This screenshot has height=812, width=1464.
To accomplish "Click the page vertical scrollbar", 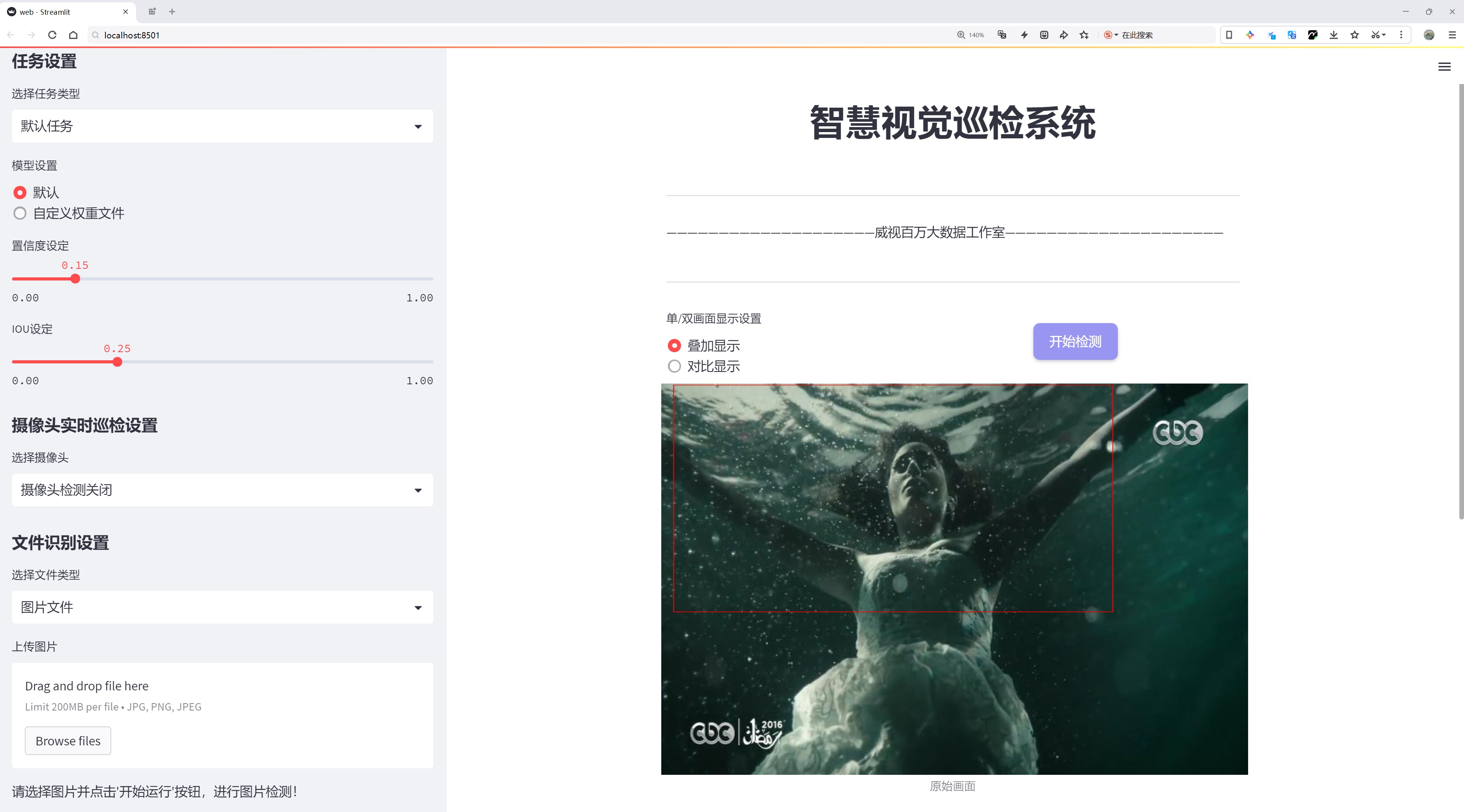I will [1461, 301].
